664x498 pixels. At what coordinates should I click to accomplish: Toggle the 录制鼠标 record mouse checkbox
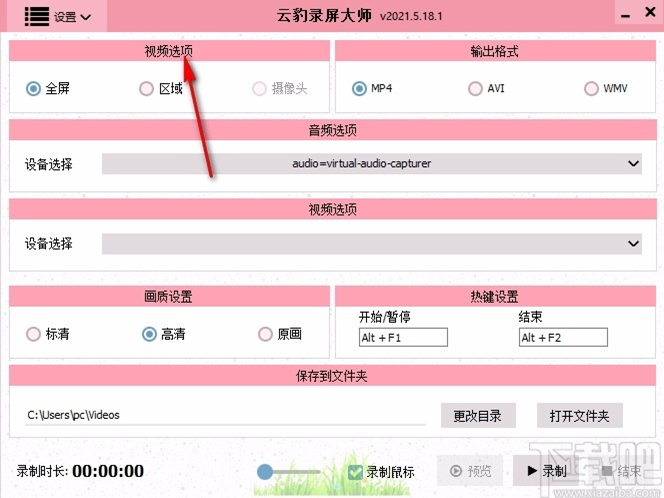coord(355,472)
